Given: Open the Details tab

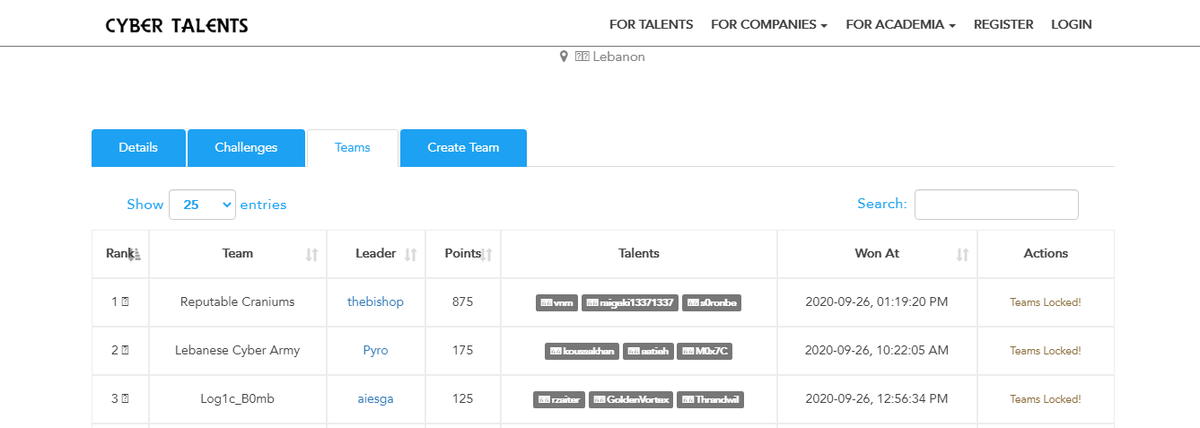Looking at the screenshot, I should 138,148.
